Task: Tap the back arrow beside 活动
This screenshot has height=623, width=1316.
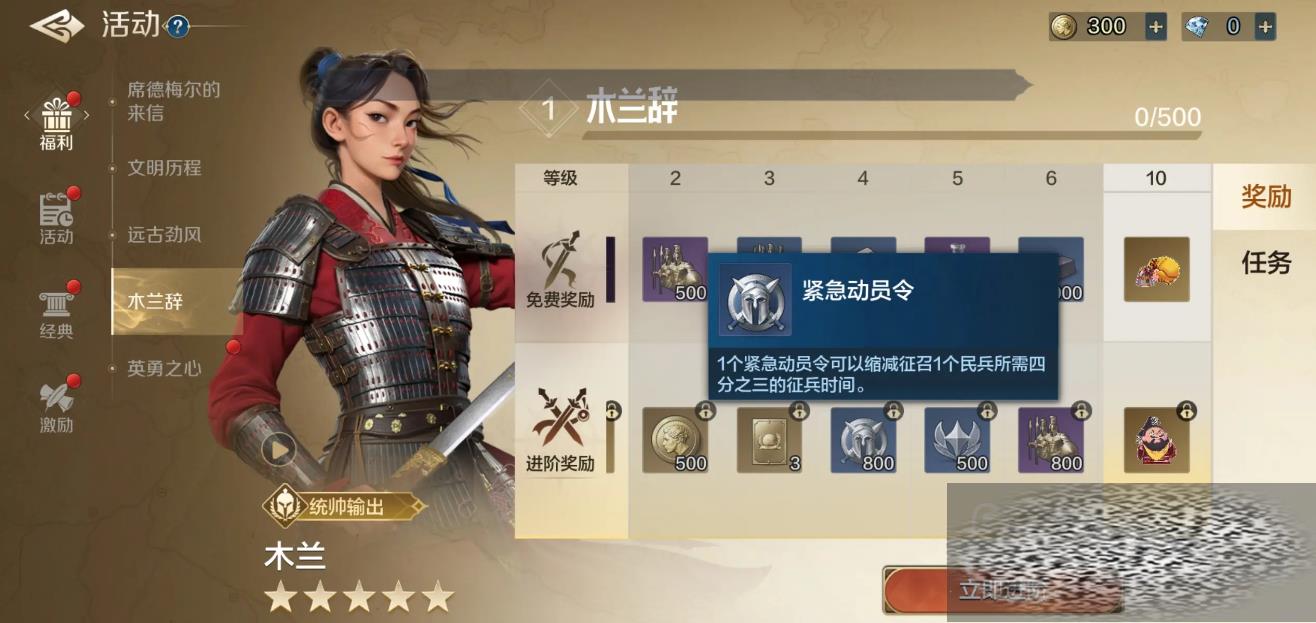Action: 56,26
